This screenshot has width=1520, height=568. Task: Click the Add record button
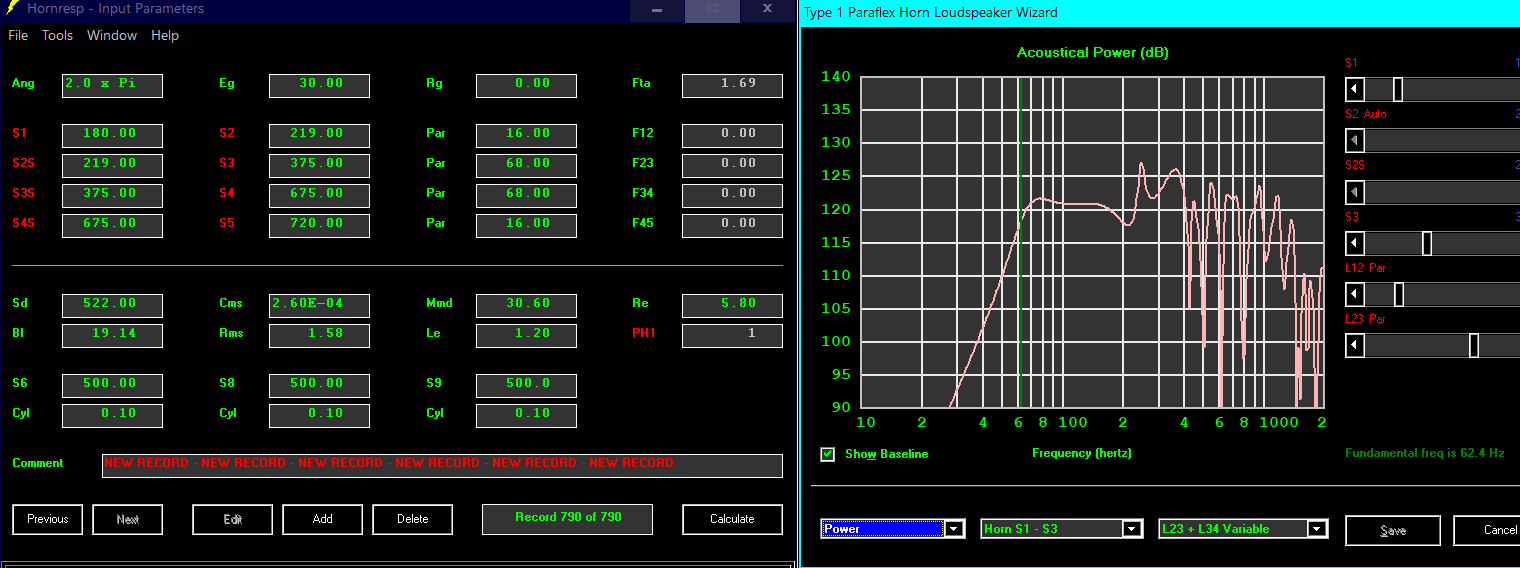[x=323, y=519]
